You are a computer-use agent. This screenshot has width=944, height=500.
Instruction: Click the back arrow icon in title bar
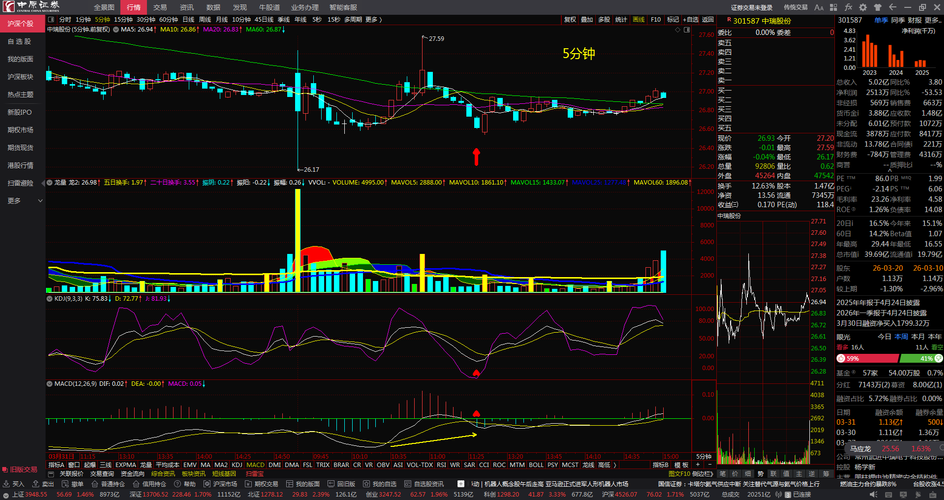click(x=894, y=7)
